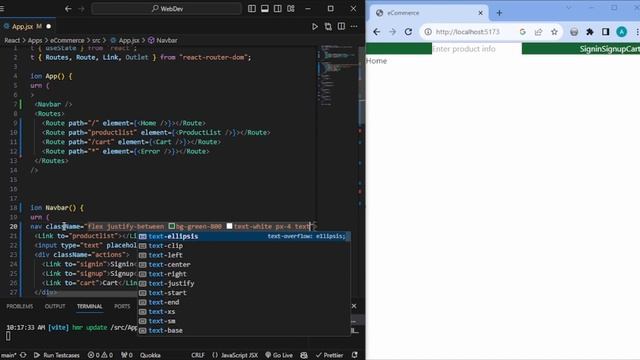Open the Chrome Extensions puzzle icon
The width and height of the screenshot is (640, 360).
pos(590,32)
